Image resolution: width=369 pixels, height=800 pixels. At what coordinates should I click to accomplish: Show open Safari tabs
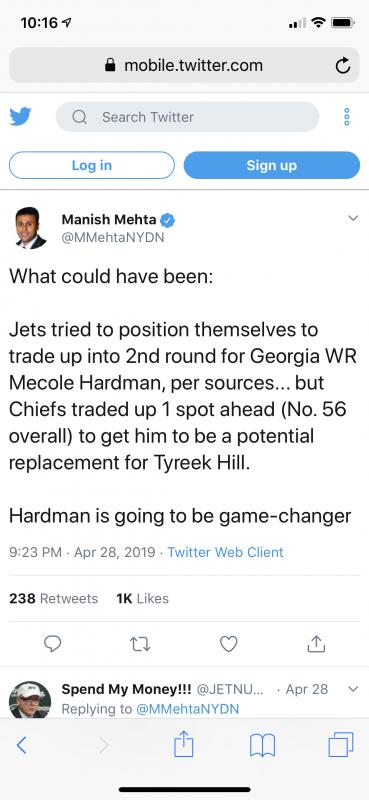340,745
